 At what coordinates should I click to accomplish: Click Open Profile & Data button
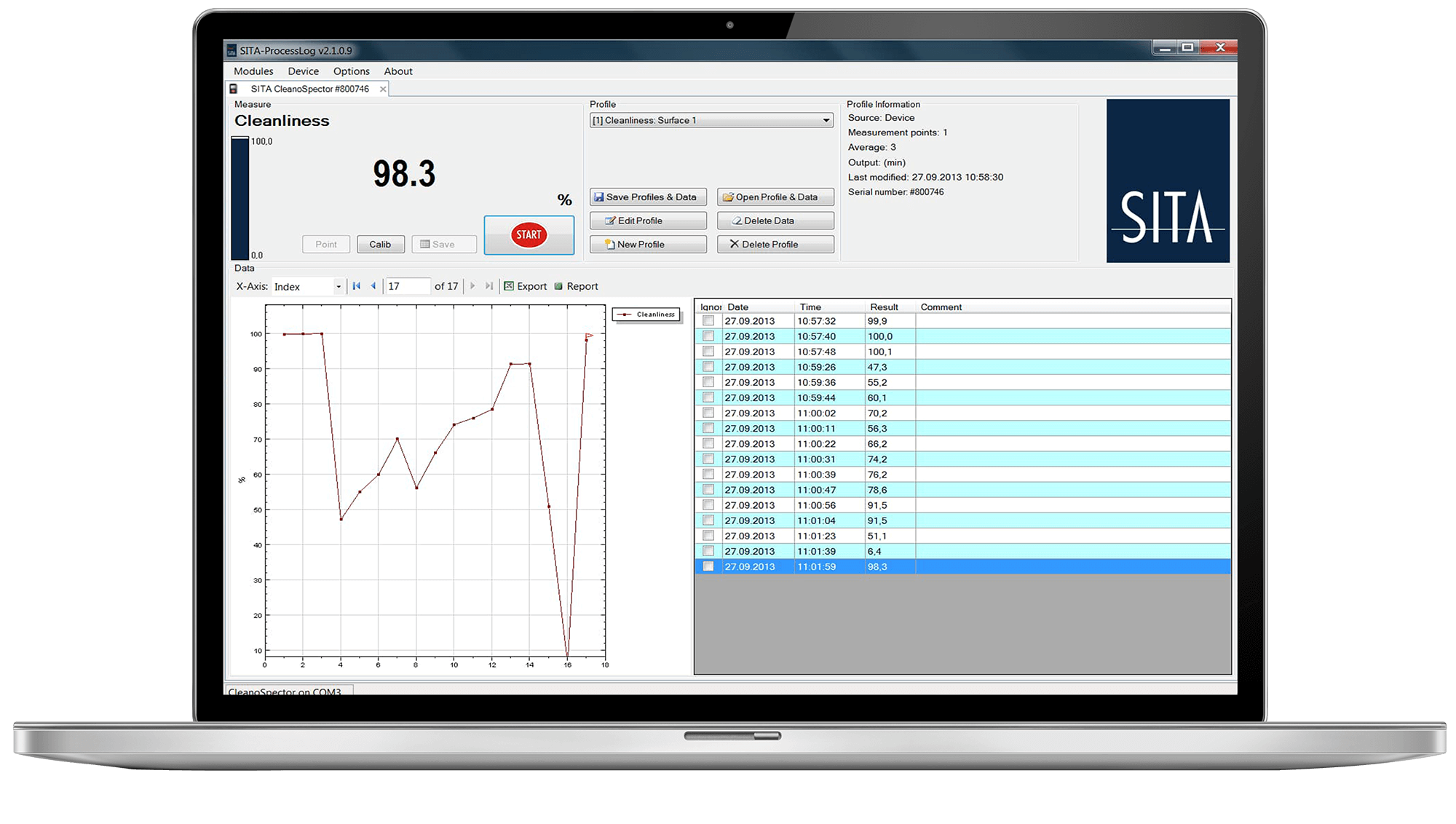775,197
